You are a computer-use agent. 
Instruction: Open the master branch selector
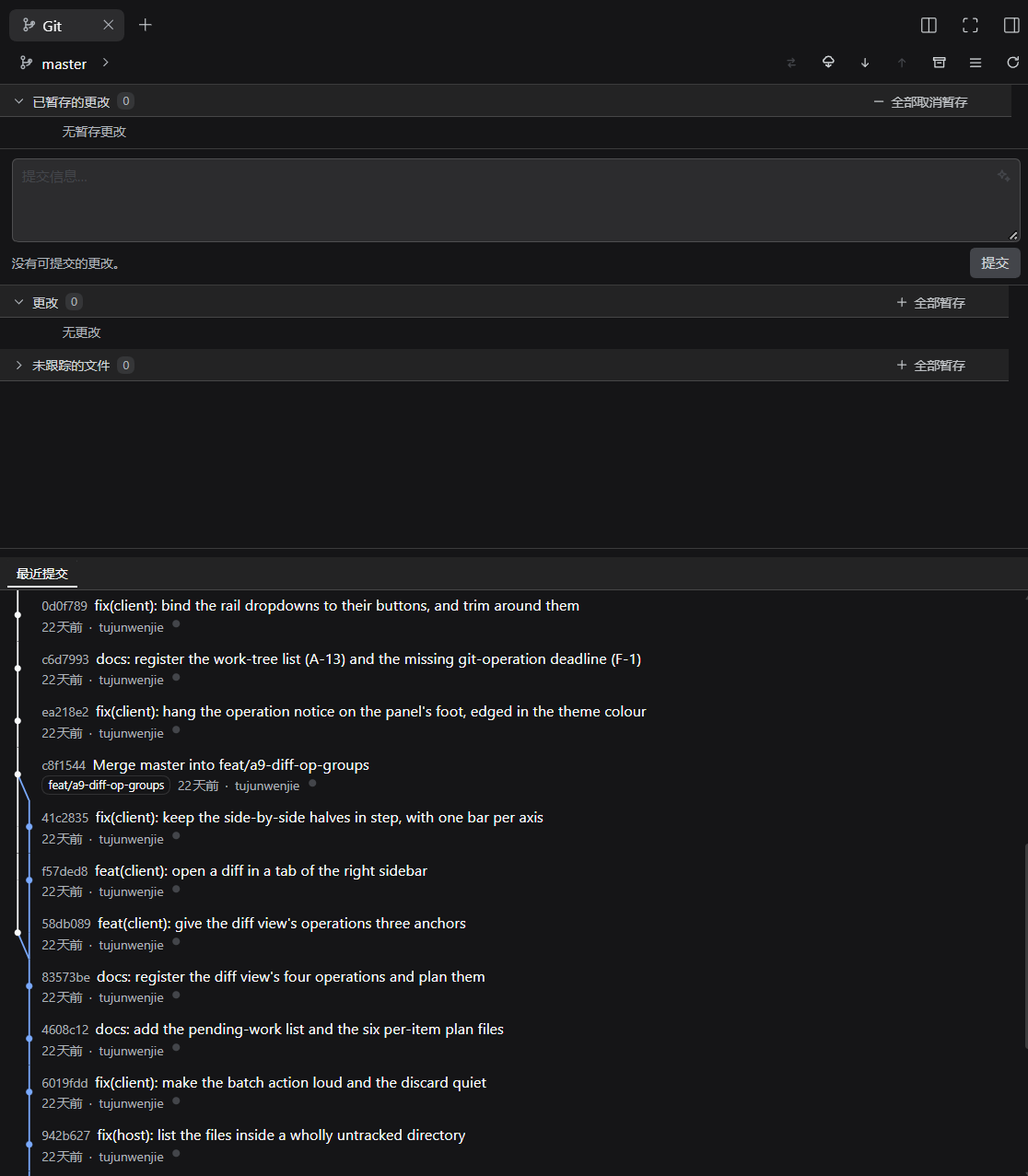[64, 64]
